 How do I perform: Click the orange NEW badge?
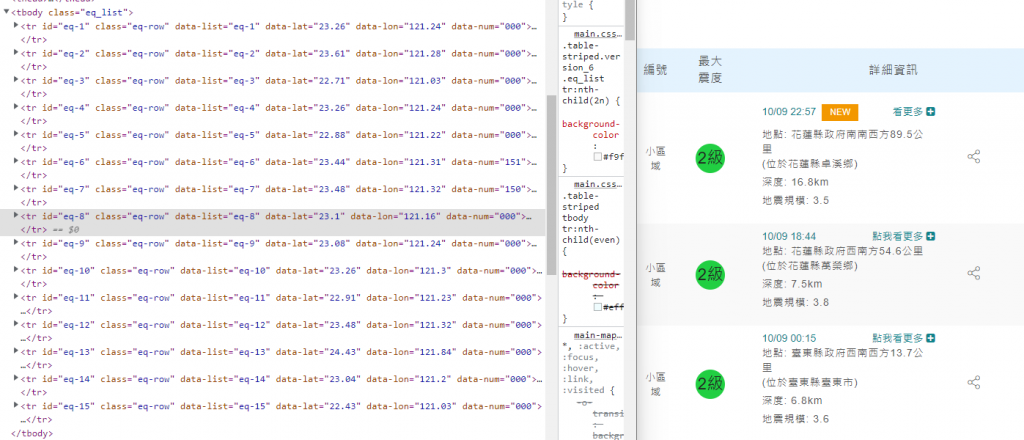point(840,112)
